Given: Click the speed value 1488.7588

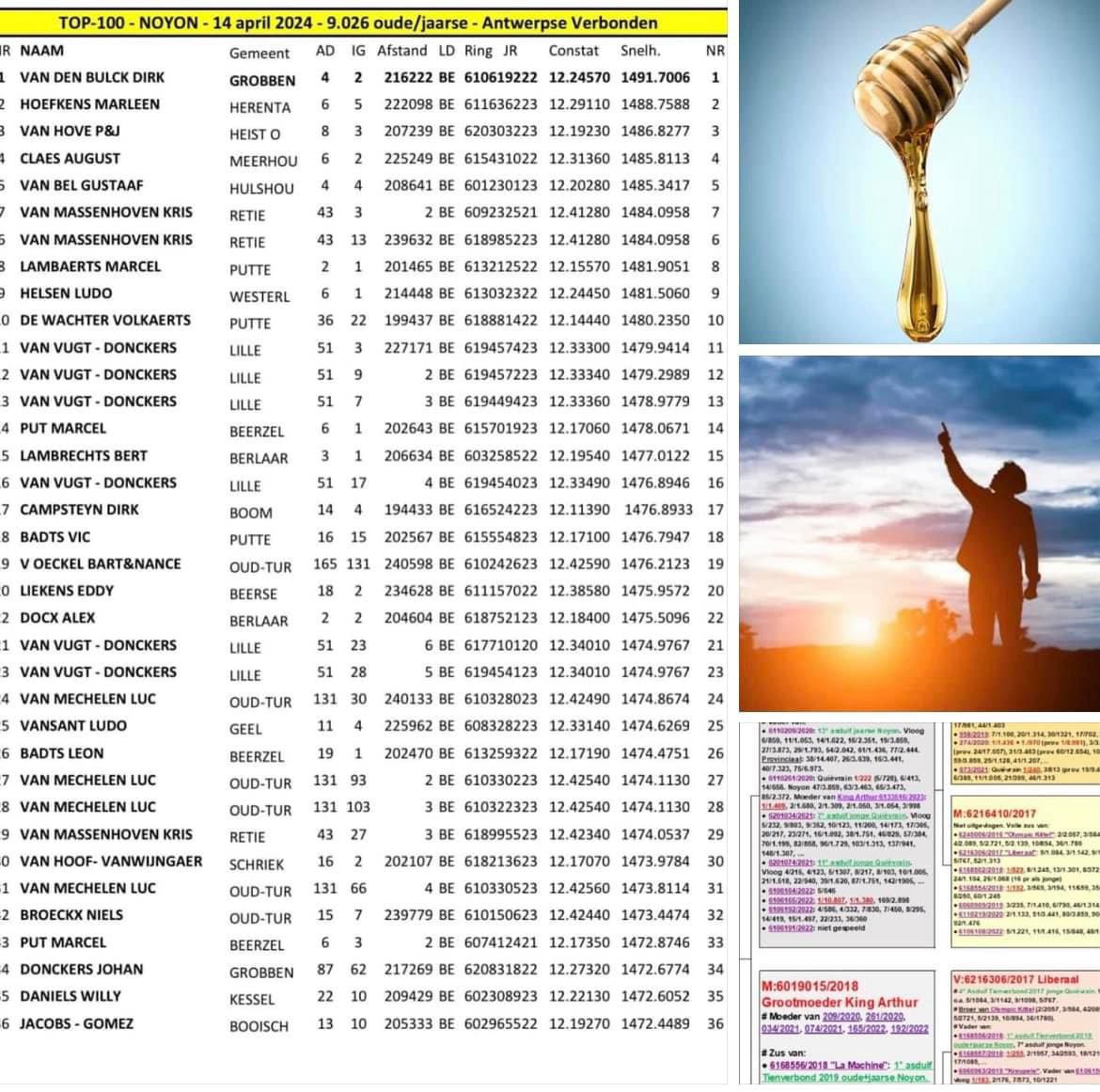Looking at the screenshot, I should click(655, 103).
